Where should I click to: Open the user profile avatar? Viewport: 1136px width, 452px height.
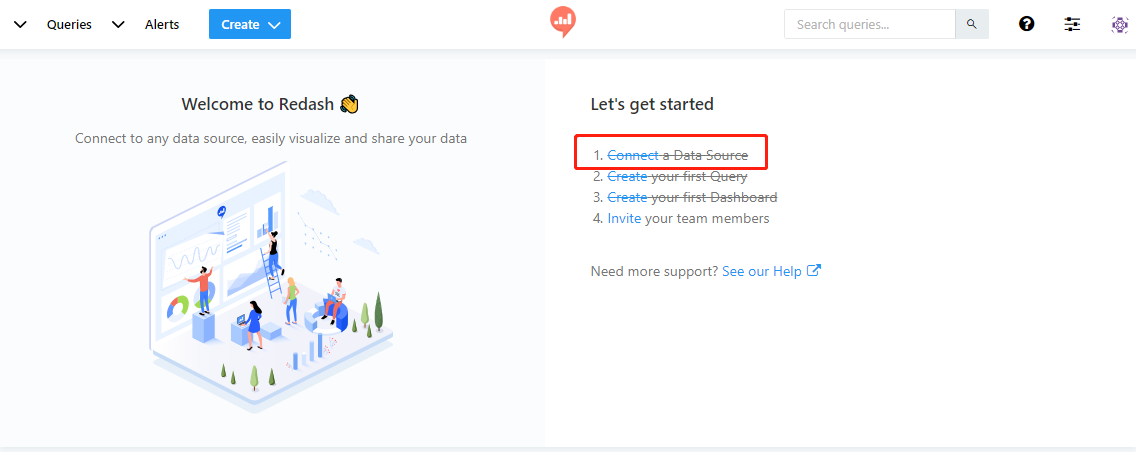coord(1119,24)
